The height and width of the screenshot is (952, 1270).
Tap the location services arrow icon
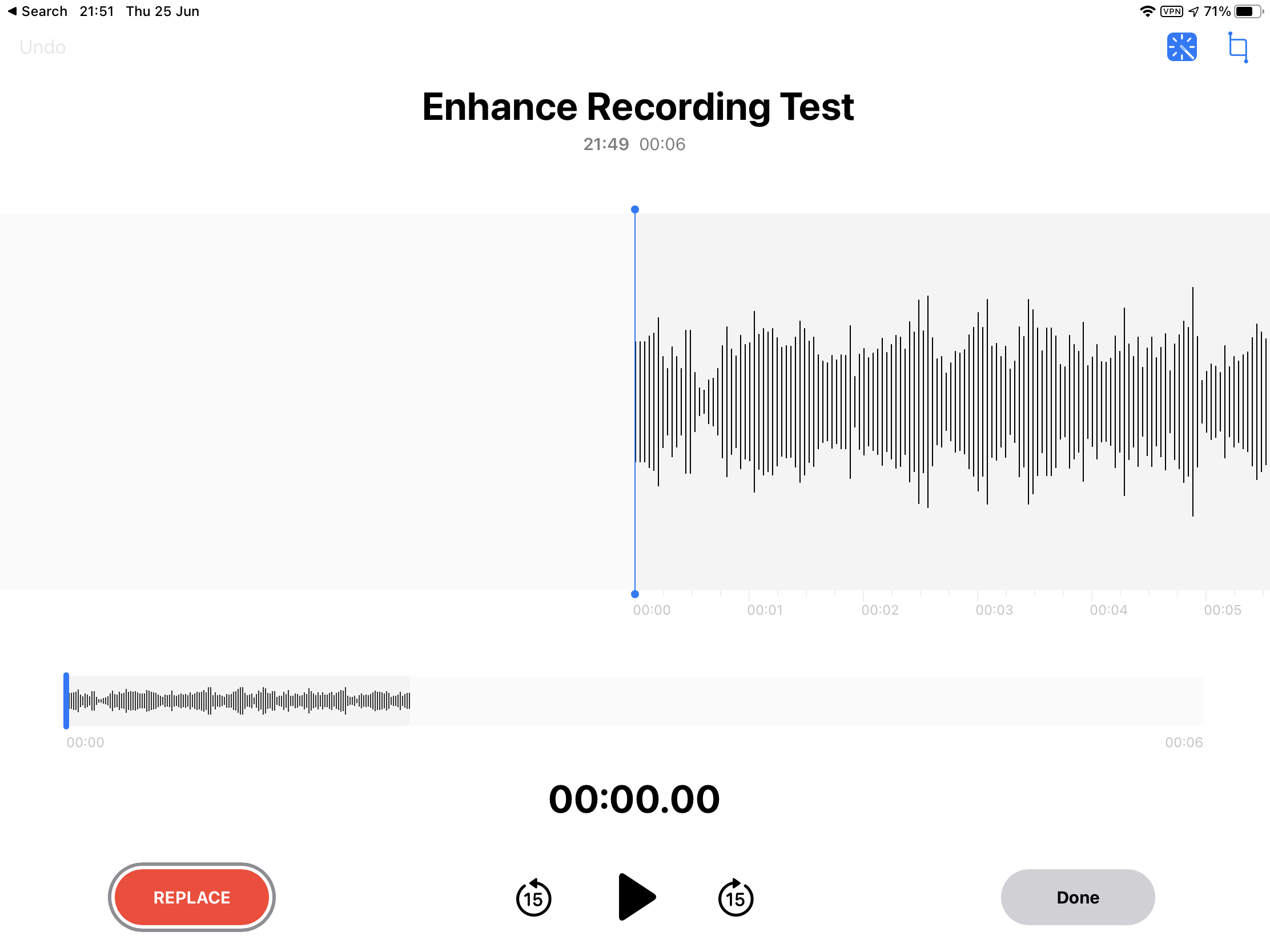[1193, 11]
